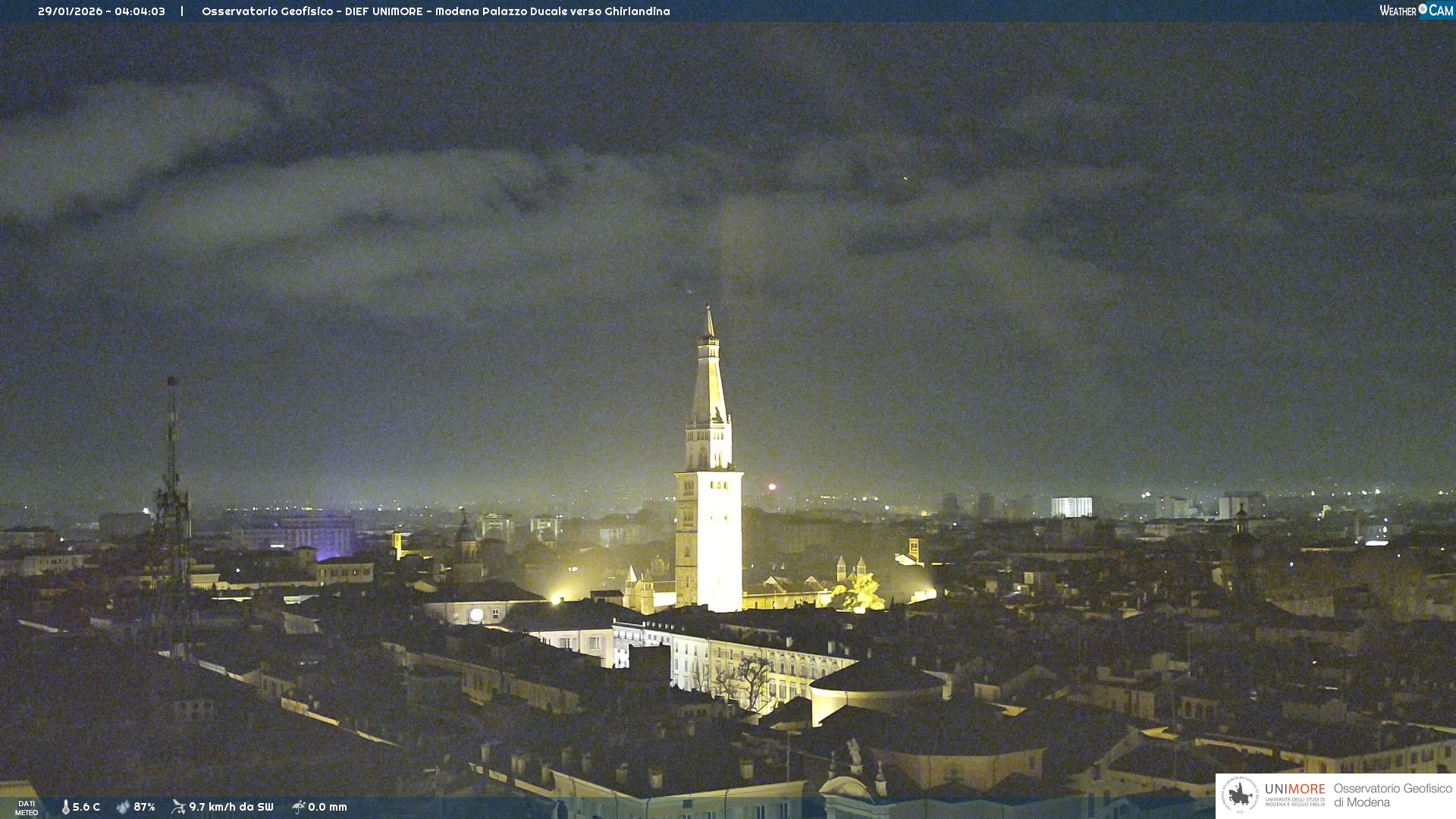Screen dimensions: 1456x819
Task: Click the date and time stamp
Action: tap(102, 11)
